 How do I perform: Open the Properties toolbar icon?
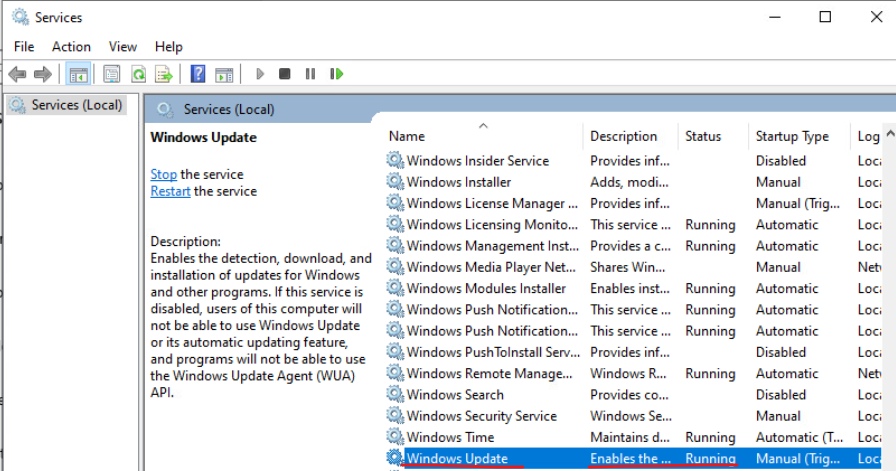point(111,74)
